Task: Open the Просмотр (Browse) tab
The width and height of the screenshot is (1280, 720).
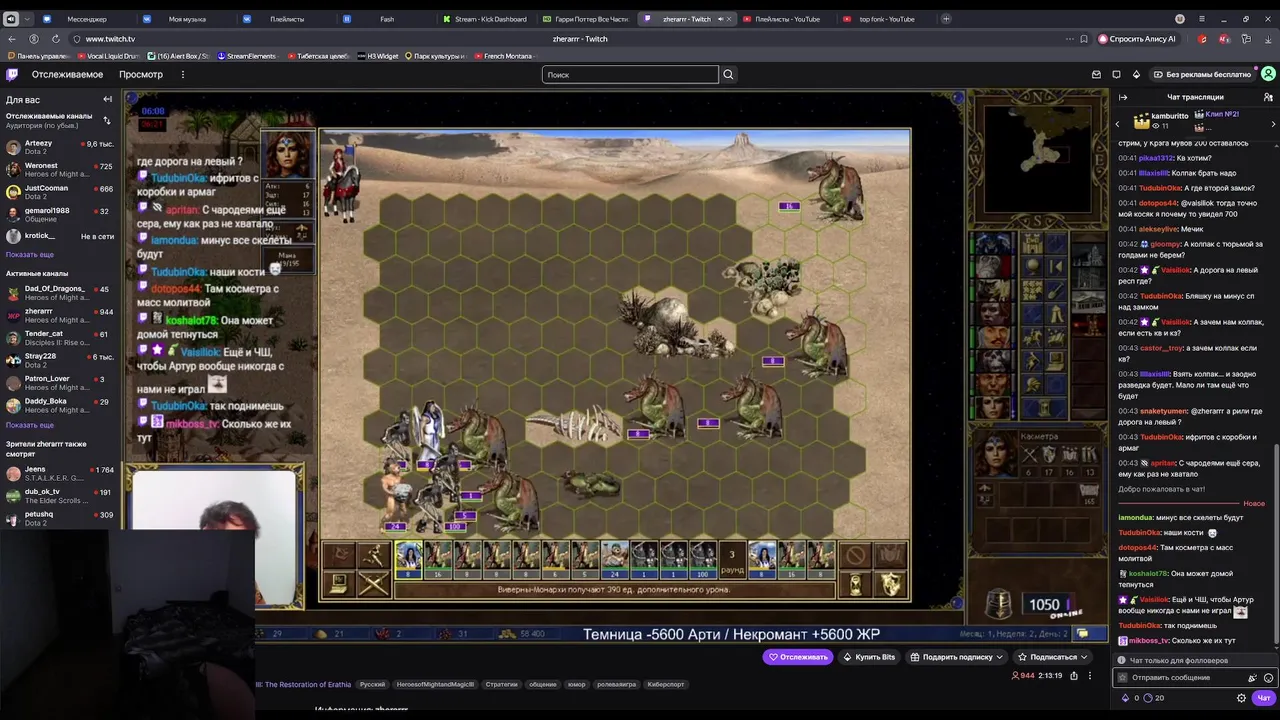Action: click(x=141, y=74)
